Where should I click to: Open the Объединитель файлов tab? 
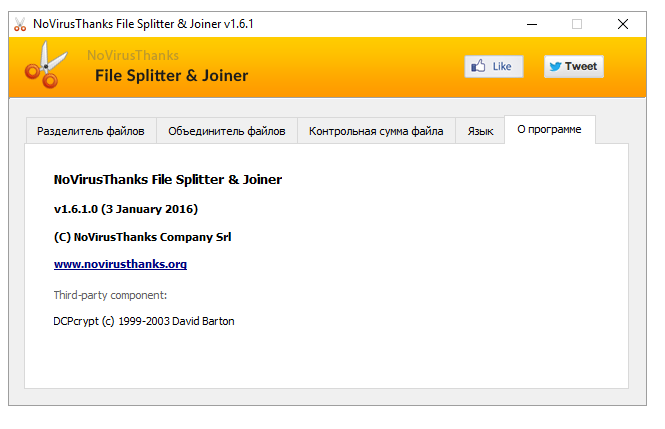(x=227, y=131)
